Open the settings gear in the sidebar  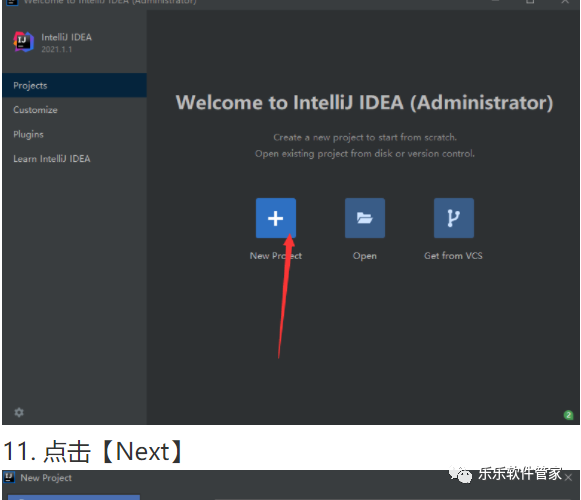[19, 412]
